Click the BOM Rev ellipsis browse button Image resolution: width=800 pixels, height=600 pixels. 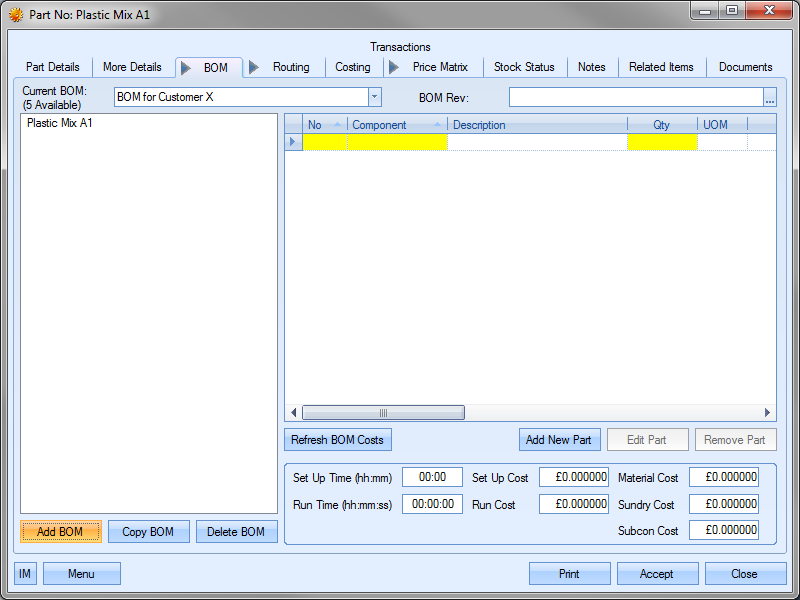(x=770, y=97)
